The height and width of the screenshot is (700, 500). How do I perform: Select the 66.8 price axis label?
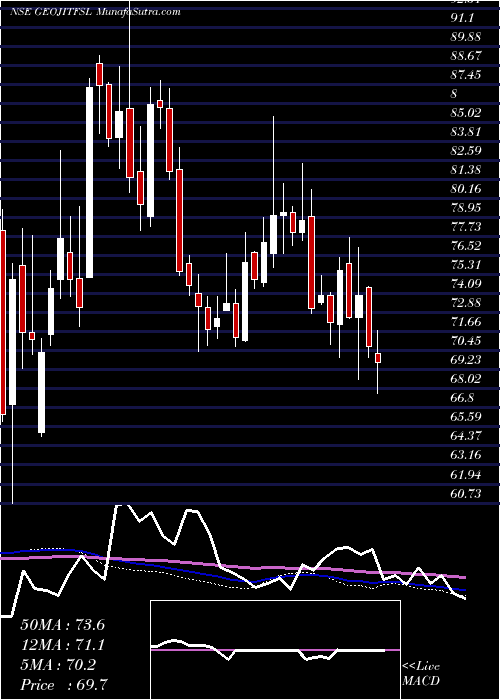point(462,398)
